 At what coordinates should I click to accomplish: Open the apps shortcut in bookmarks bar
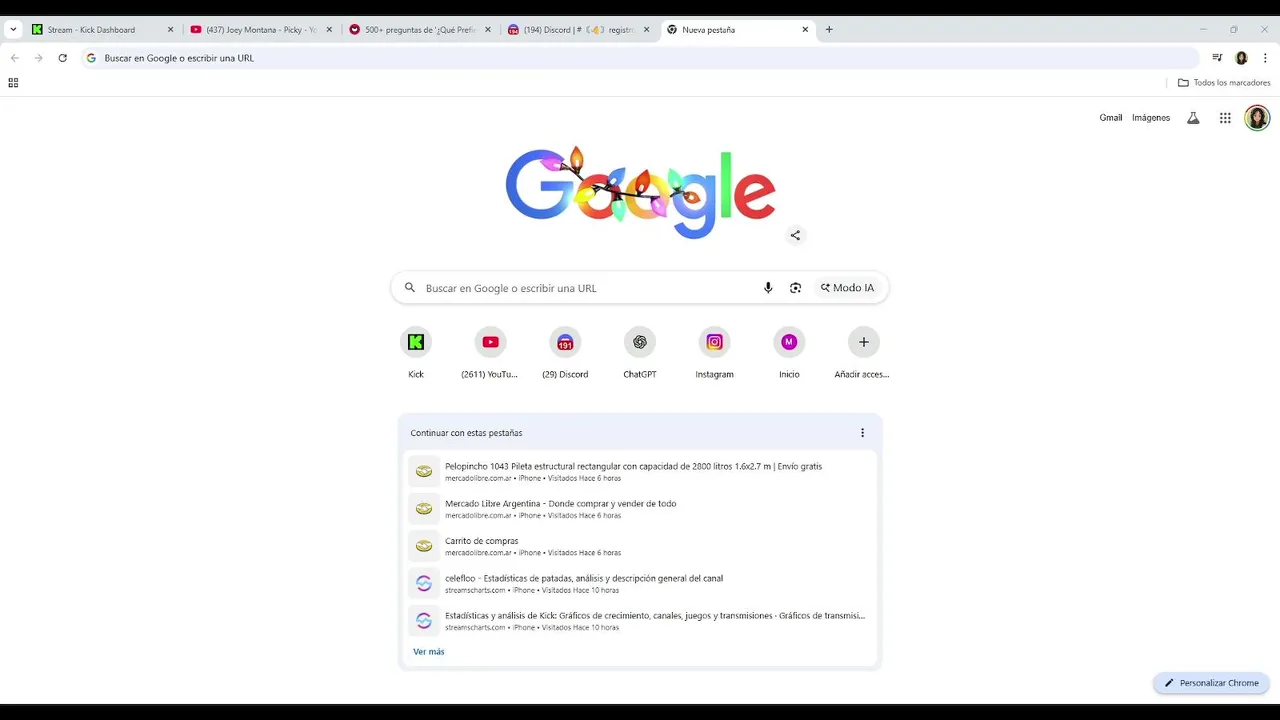13,83
